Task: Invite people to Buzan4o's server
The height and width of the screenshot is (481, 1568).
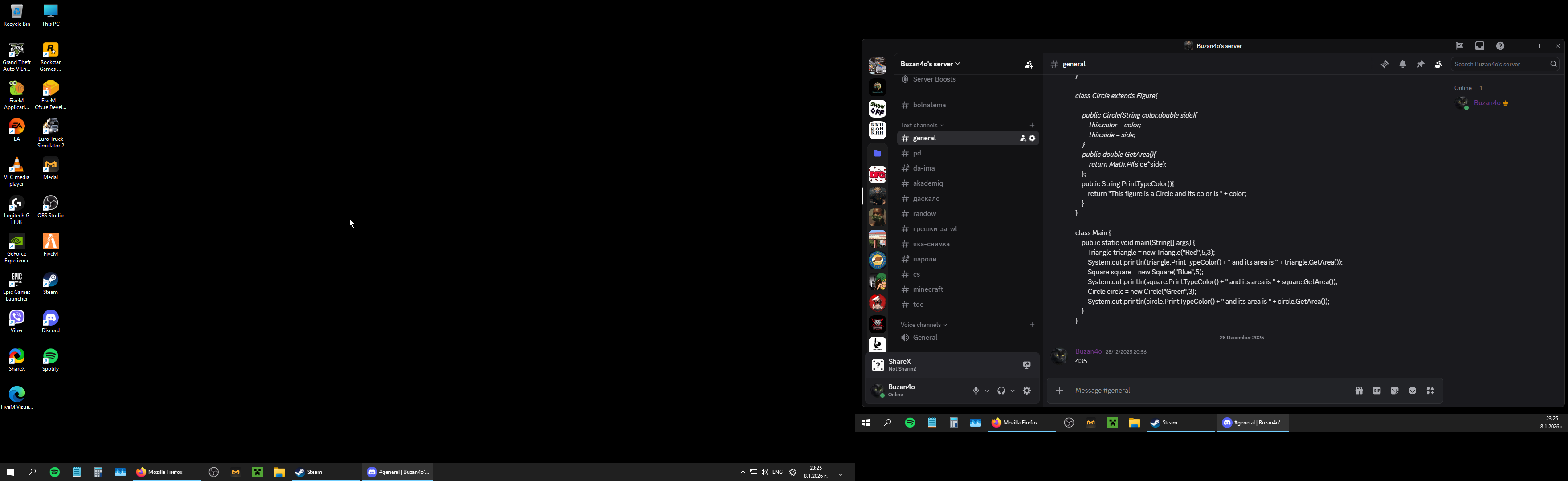Action: [x=1029, y=65]
